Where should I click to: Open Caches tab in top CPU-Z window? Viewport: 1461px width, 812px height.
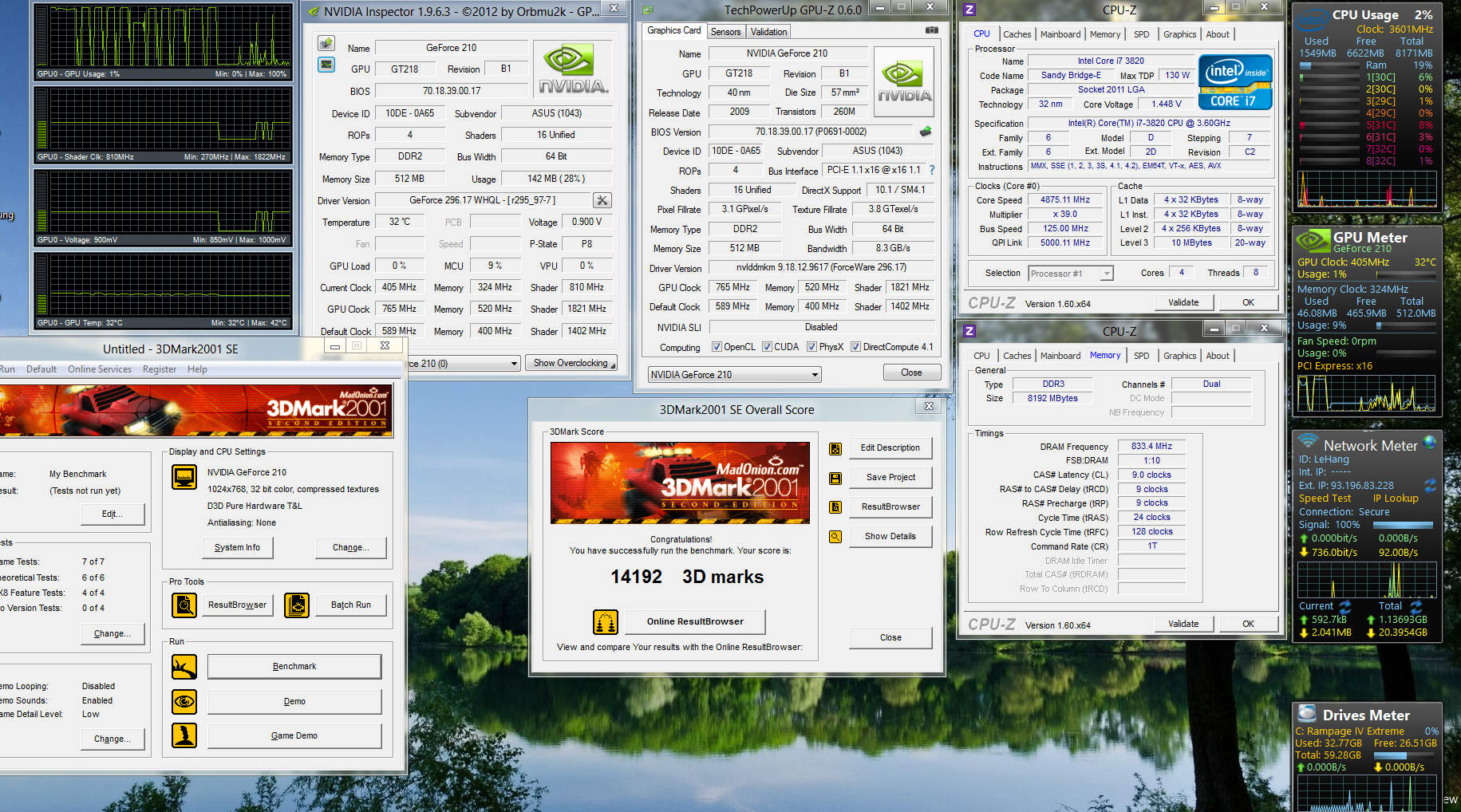(x=1017, y=34)
